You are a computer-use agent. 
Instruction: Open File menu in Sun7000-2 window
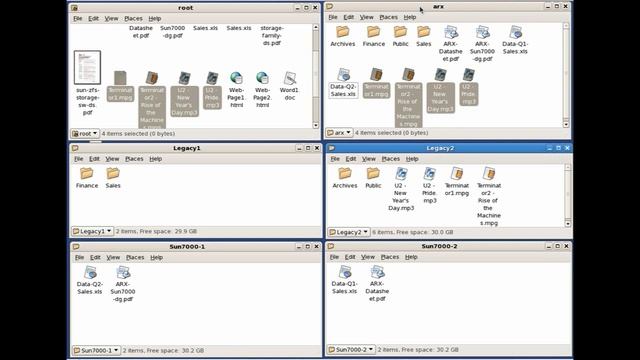[334, 257]
